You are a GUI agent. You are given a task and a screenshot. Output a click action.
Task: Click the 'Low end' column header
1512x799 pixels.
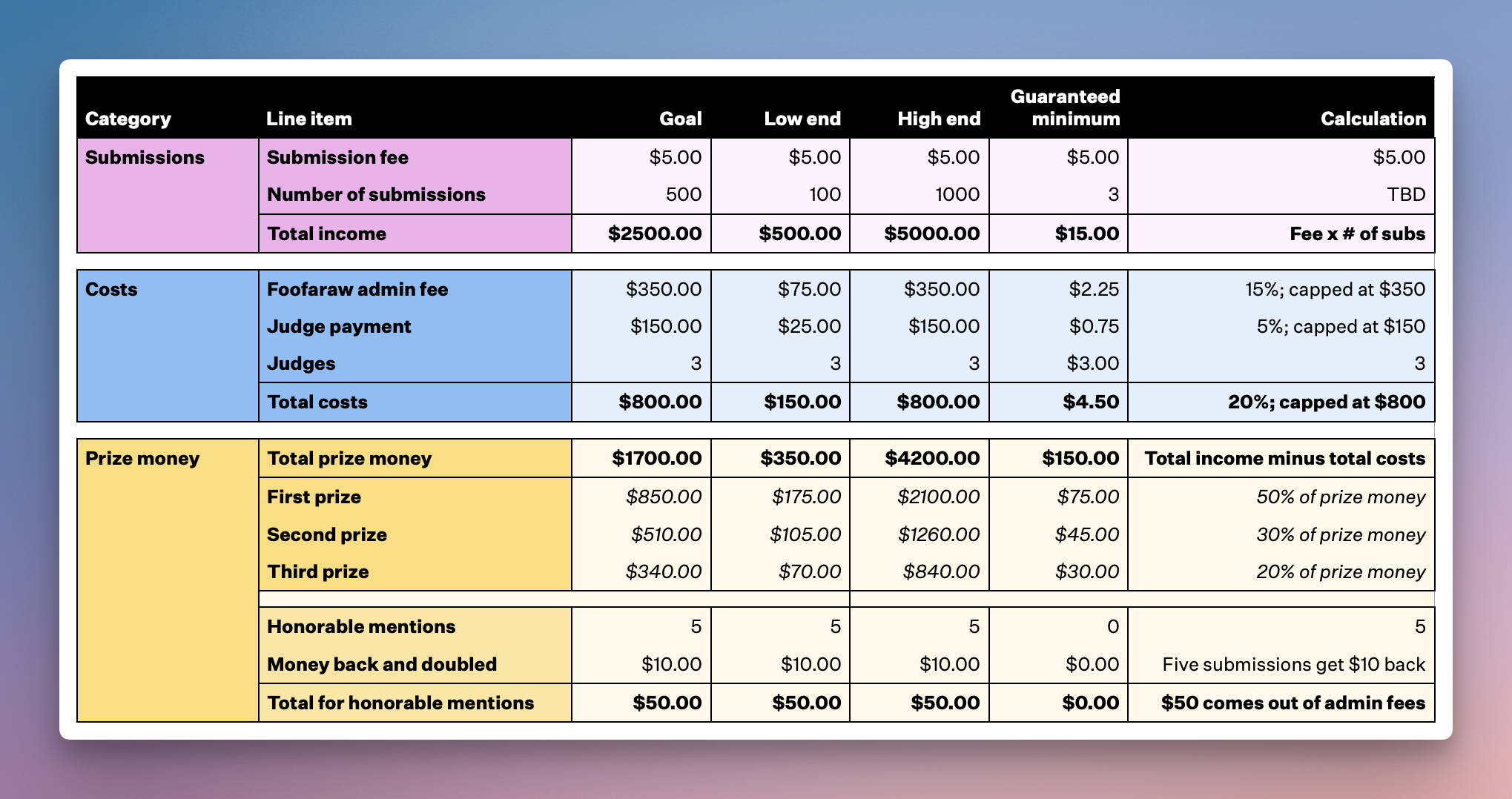(802, 119)
